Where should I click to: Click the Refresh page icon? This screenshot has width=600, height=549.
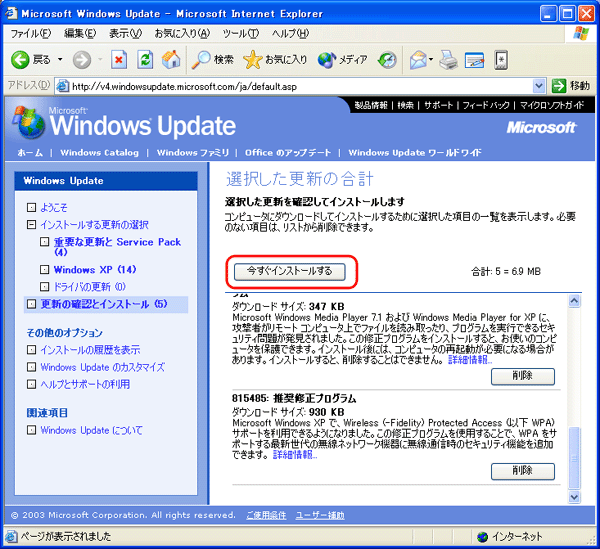pyautogui.click(x=145, y=60)
